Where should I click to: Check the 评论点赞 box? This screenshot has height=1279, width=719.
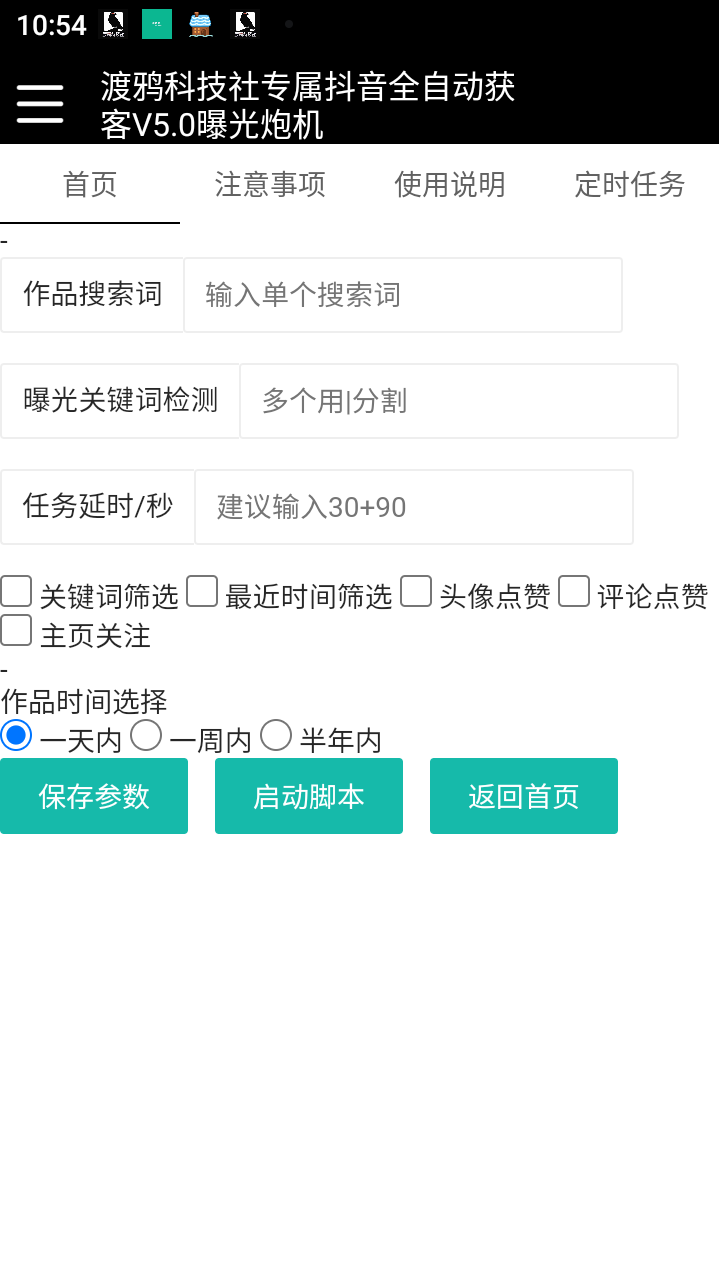pyautogui.click(x=573, y=591)
